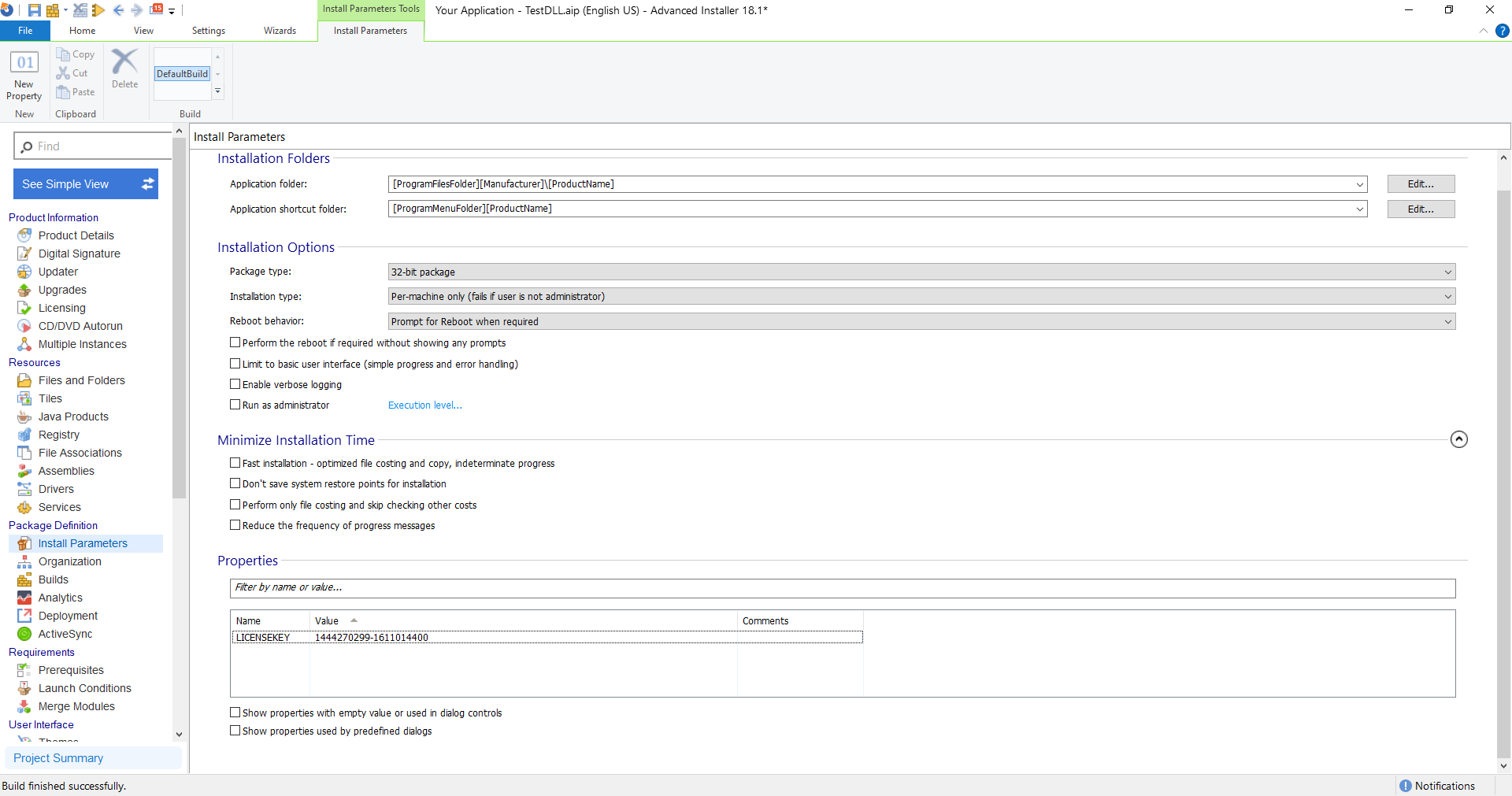Click the New Property icon
1512x796 pixels.
pos(24,64)
